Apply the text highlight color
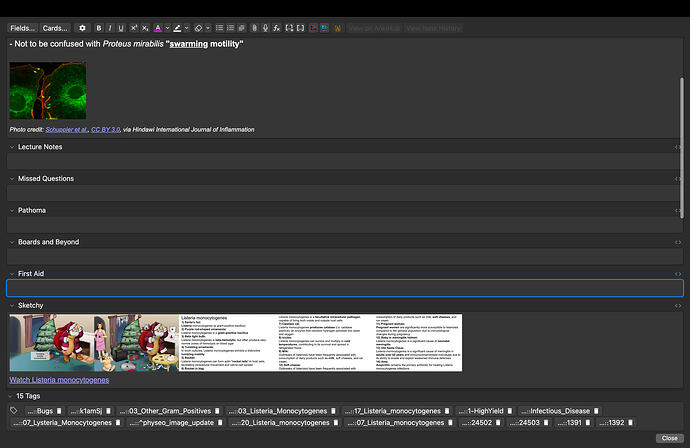This screenshot has width=690, height=448. [177, 28]
